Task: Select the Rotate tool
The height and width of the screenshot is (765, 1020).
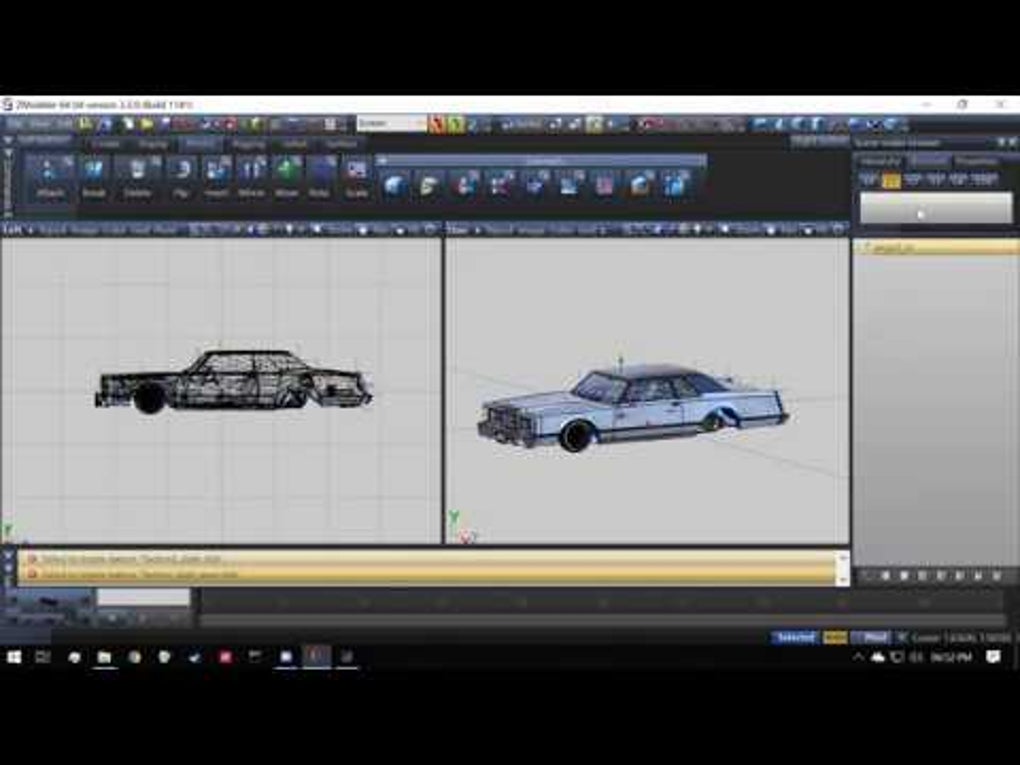Action: point(319,177)
